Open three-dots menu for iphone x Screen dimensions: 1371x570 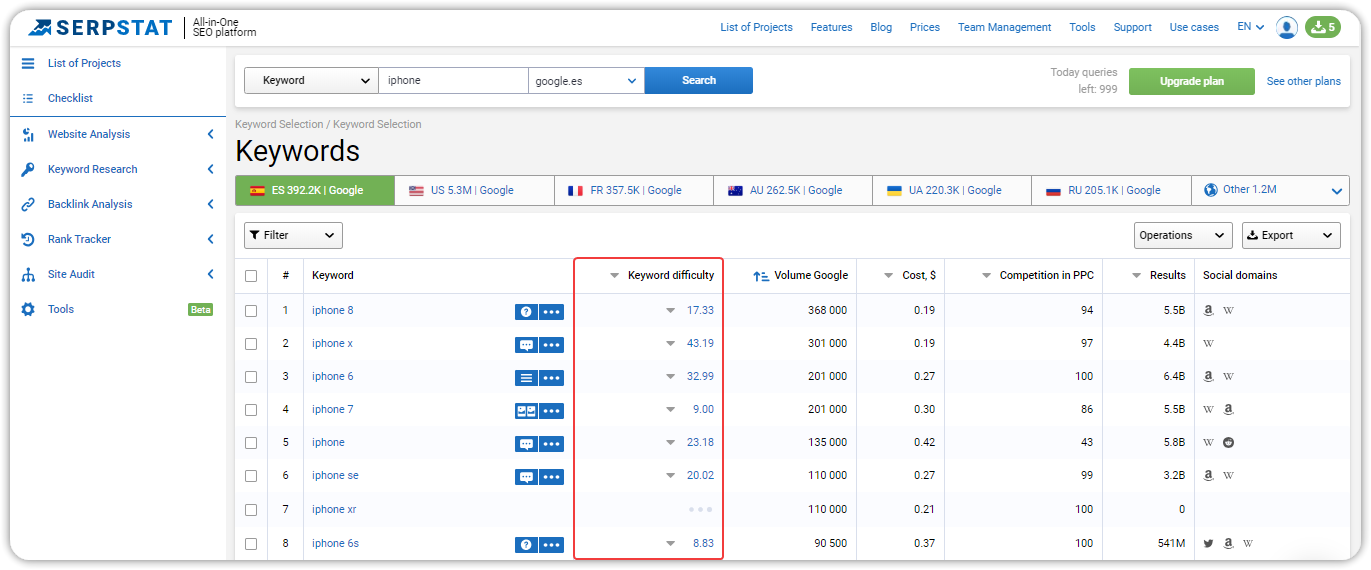click(x=551, y=344)
